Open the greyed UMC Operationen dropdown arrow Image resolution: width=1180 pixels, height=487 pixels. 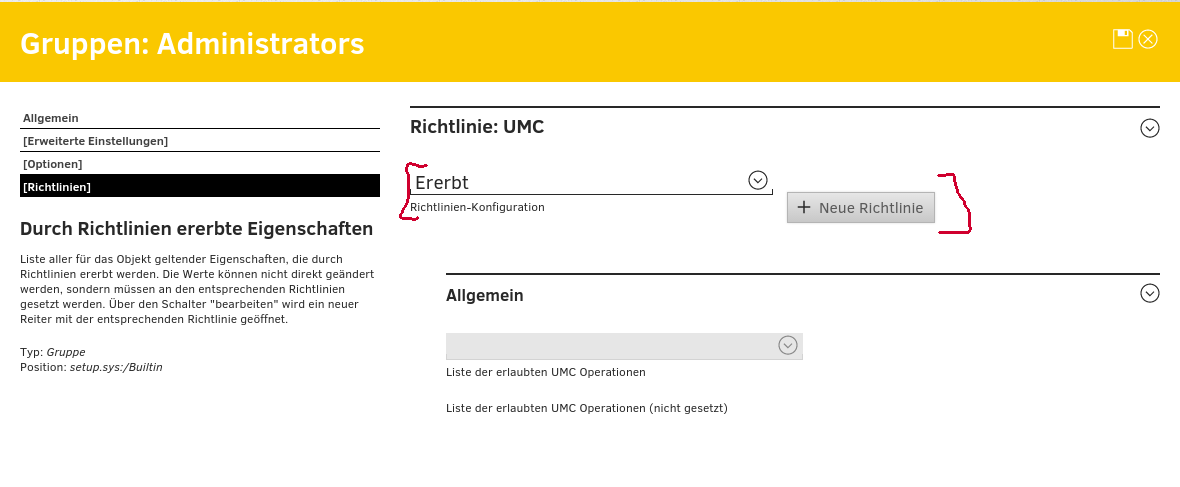coord(788,345)
